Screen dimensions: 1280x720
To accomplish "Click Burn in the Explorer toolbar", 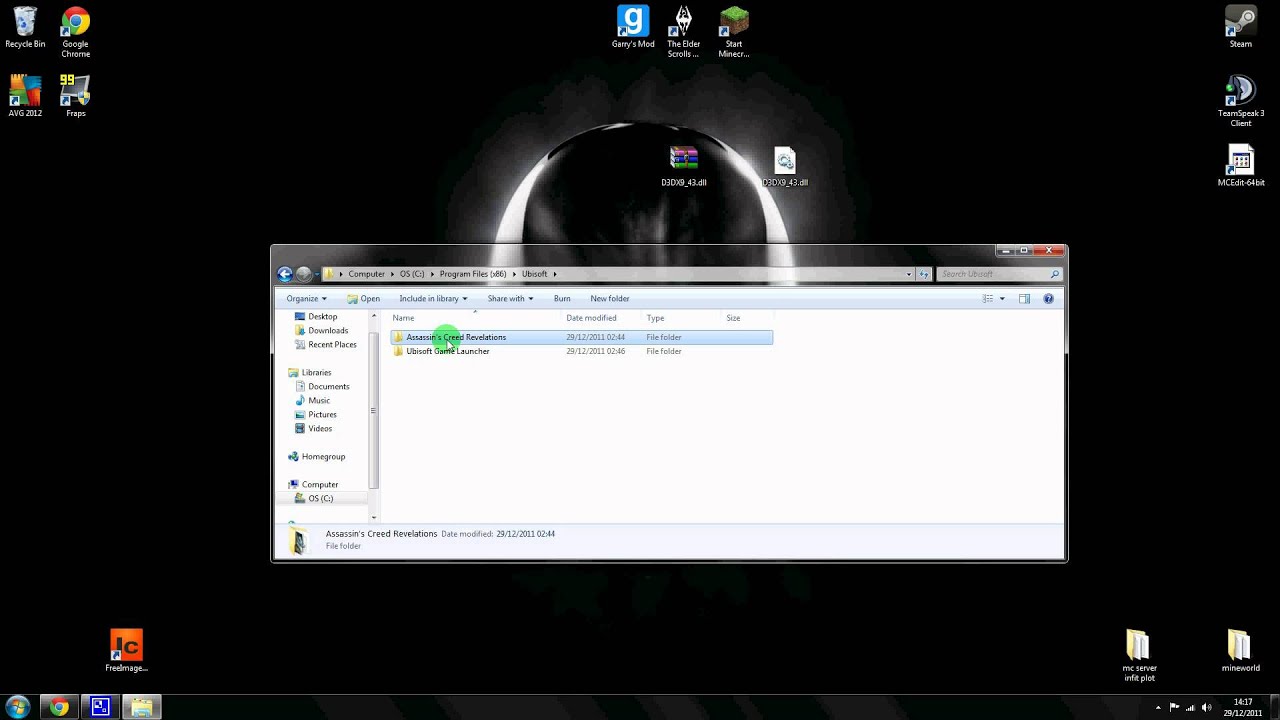I will pyautogui.click(x=562, y=299).
